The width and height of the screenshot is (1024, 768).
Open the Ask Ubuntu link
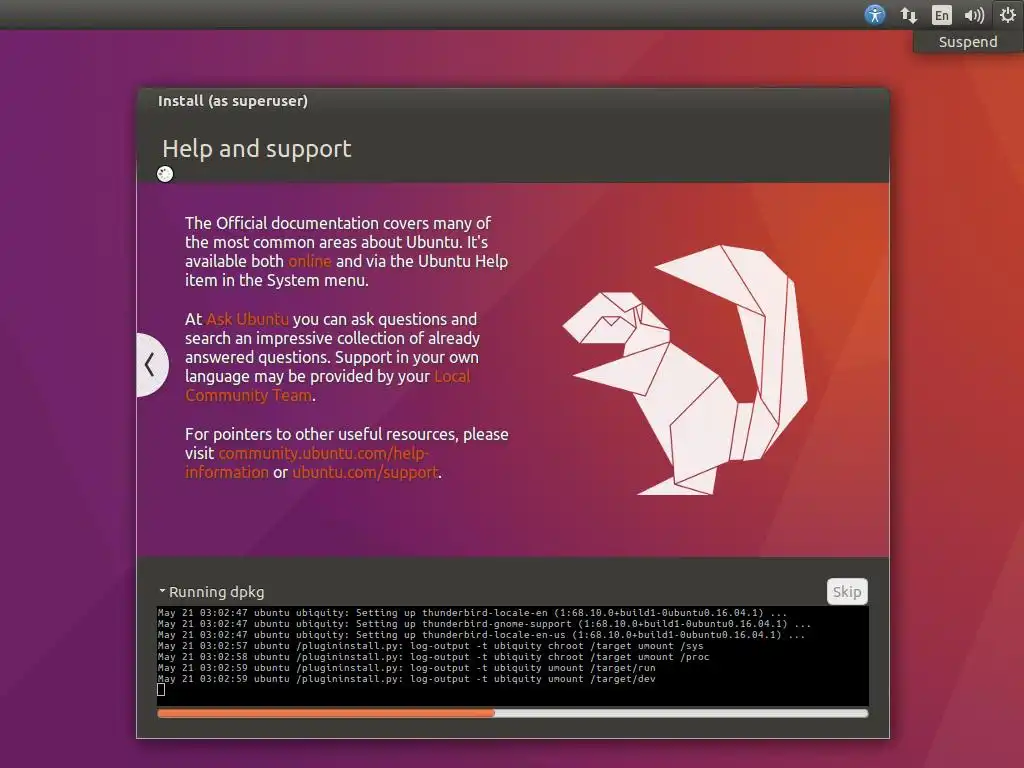click(x=247, y=319)
